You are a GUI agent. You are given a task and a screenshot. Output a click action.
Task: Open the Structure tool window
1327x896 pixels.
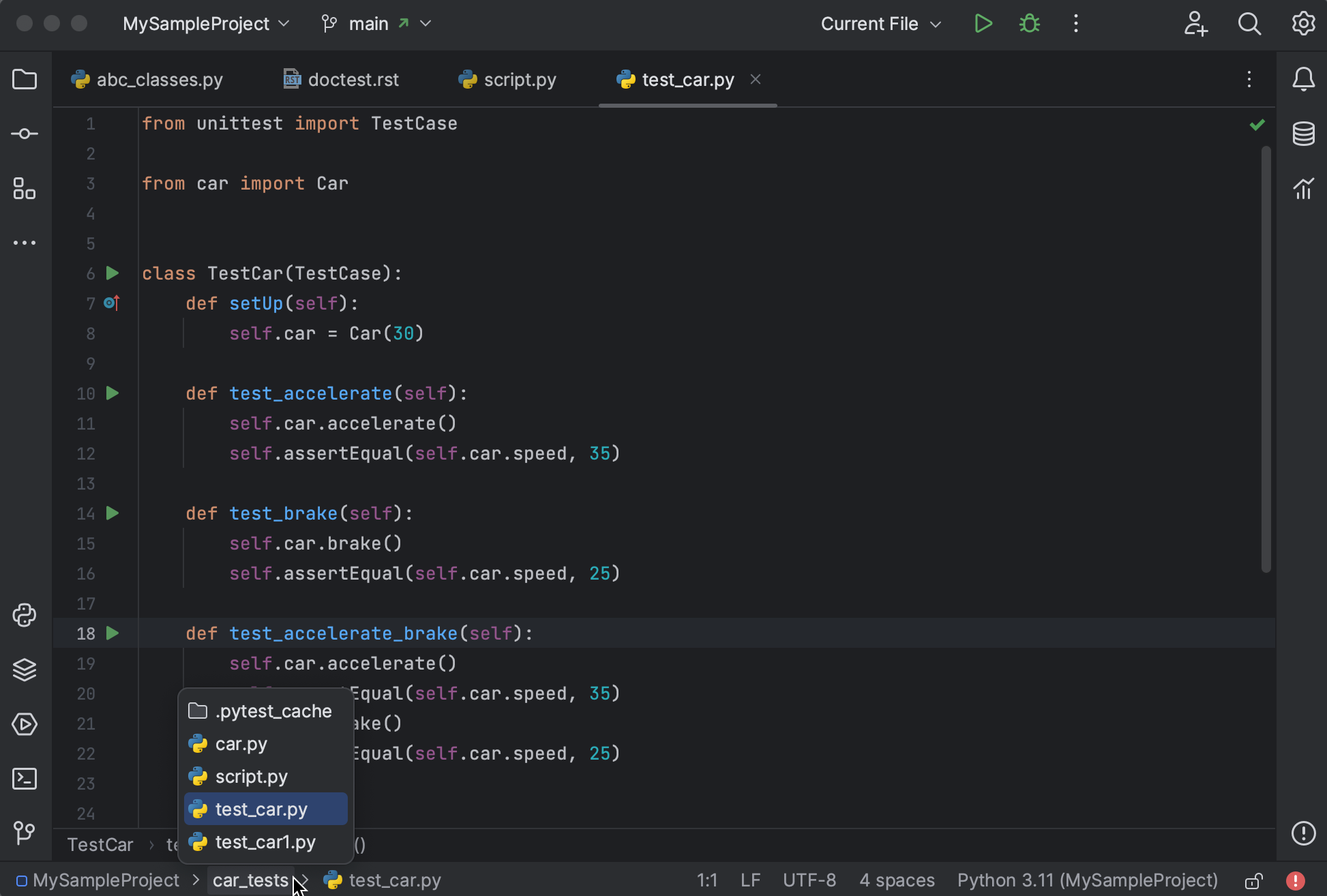tap(25, 189)
